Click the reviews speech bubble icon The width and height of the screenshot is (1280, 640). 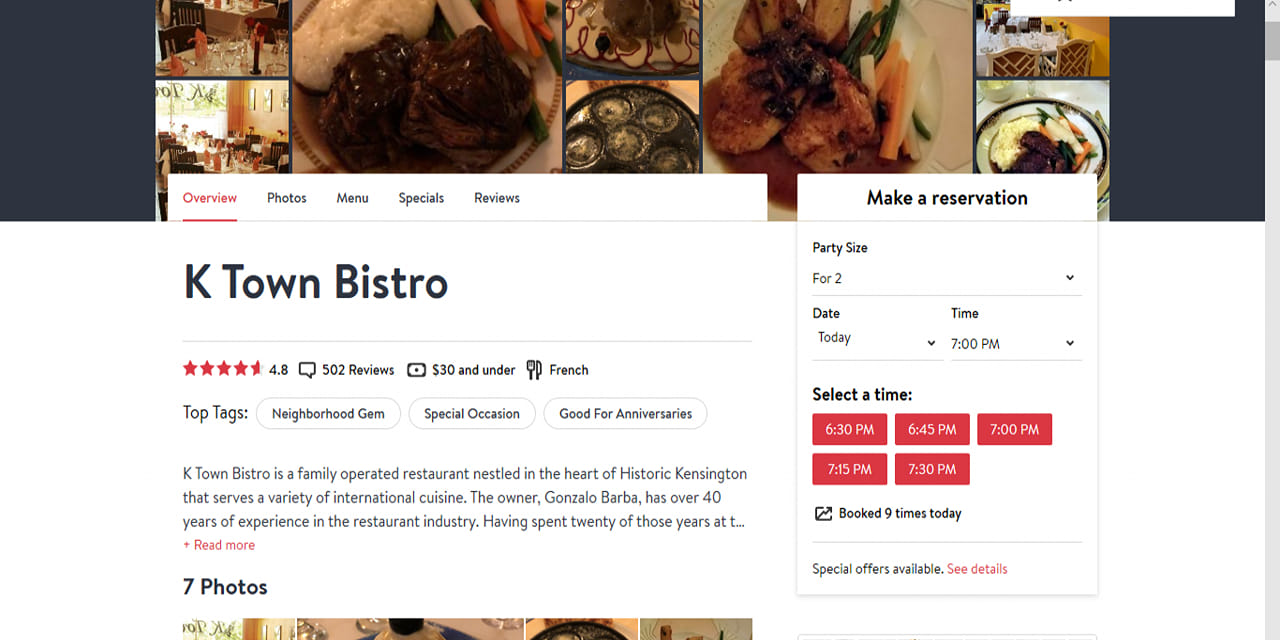307,370
